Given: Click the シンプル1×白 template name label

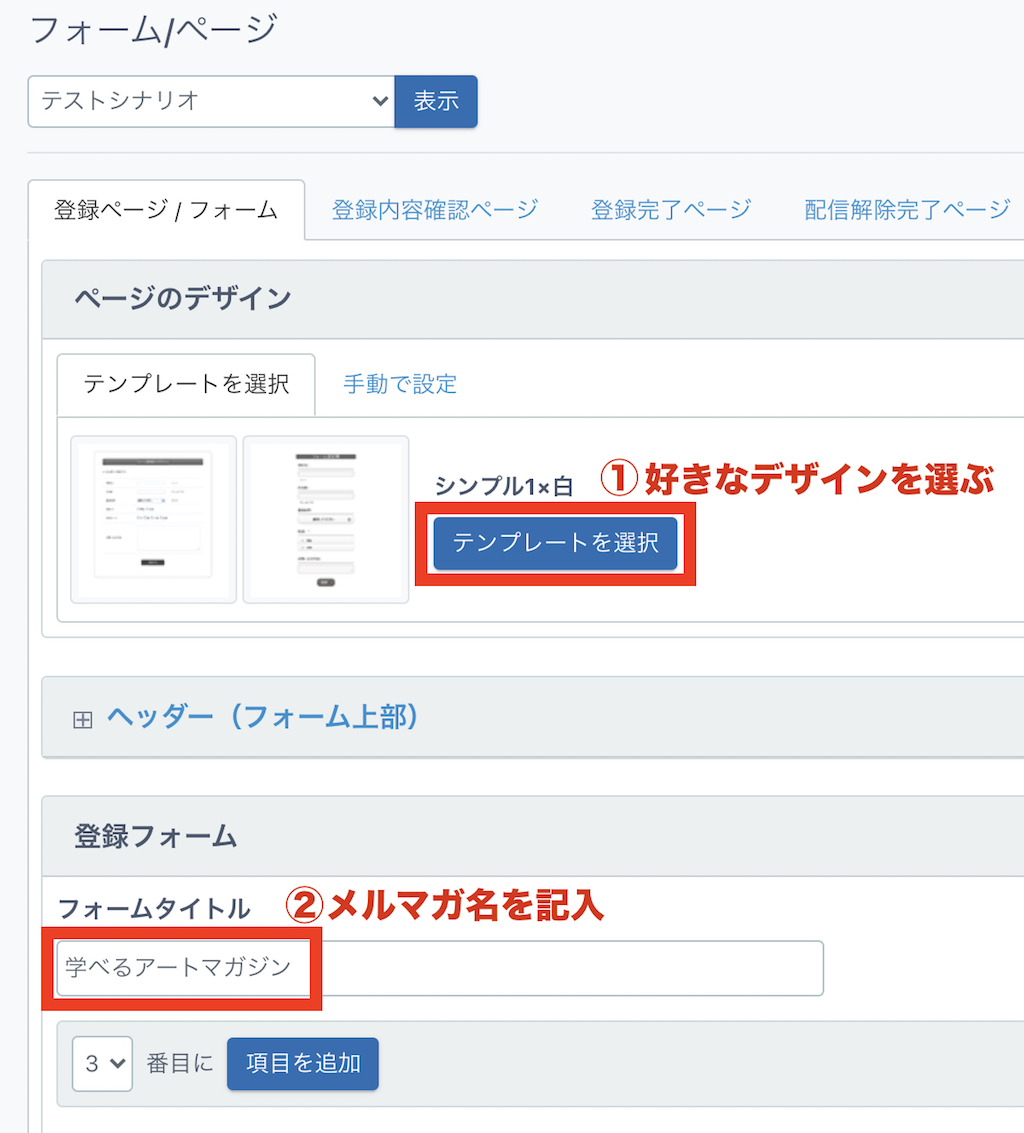Looking at the screenshot, I should 503,486.
